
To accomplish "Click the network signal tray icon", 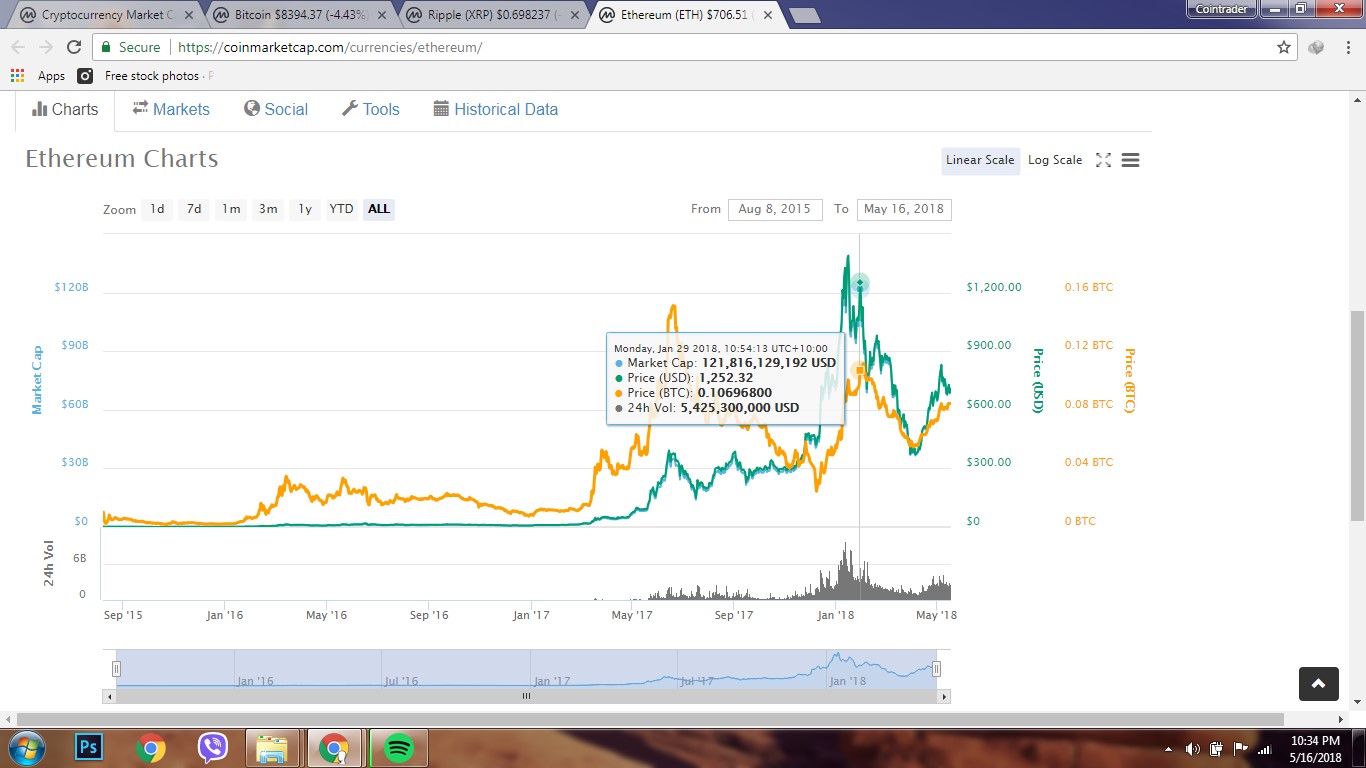I will point(1265,749).
